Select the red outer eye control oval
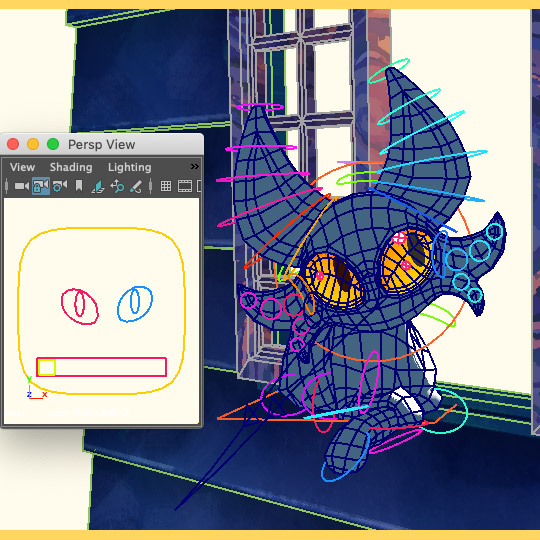This screenshot has width=540, height=540. [x=80, y=307]
